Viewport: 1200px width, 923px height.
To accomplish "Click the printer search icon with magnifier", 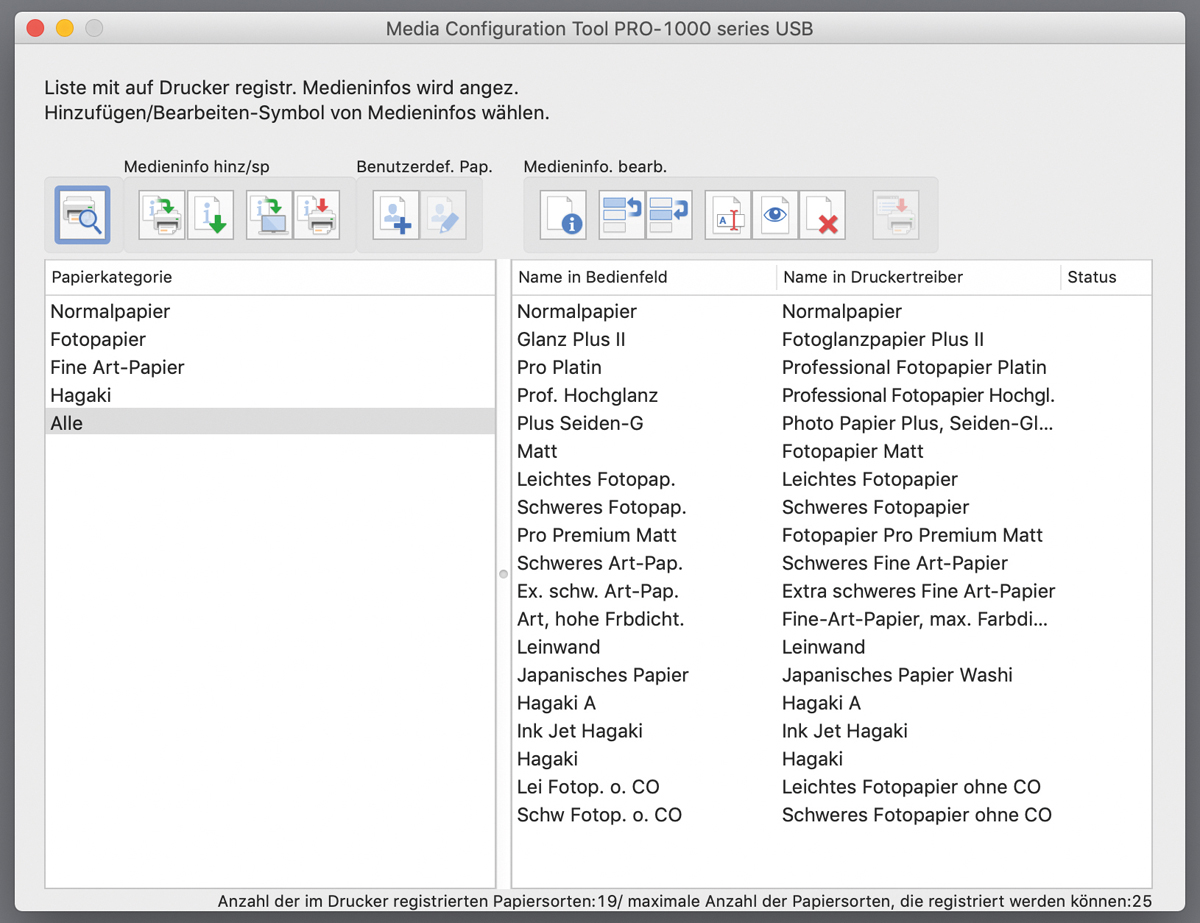I will (x=83, y=215).
